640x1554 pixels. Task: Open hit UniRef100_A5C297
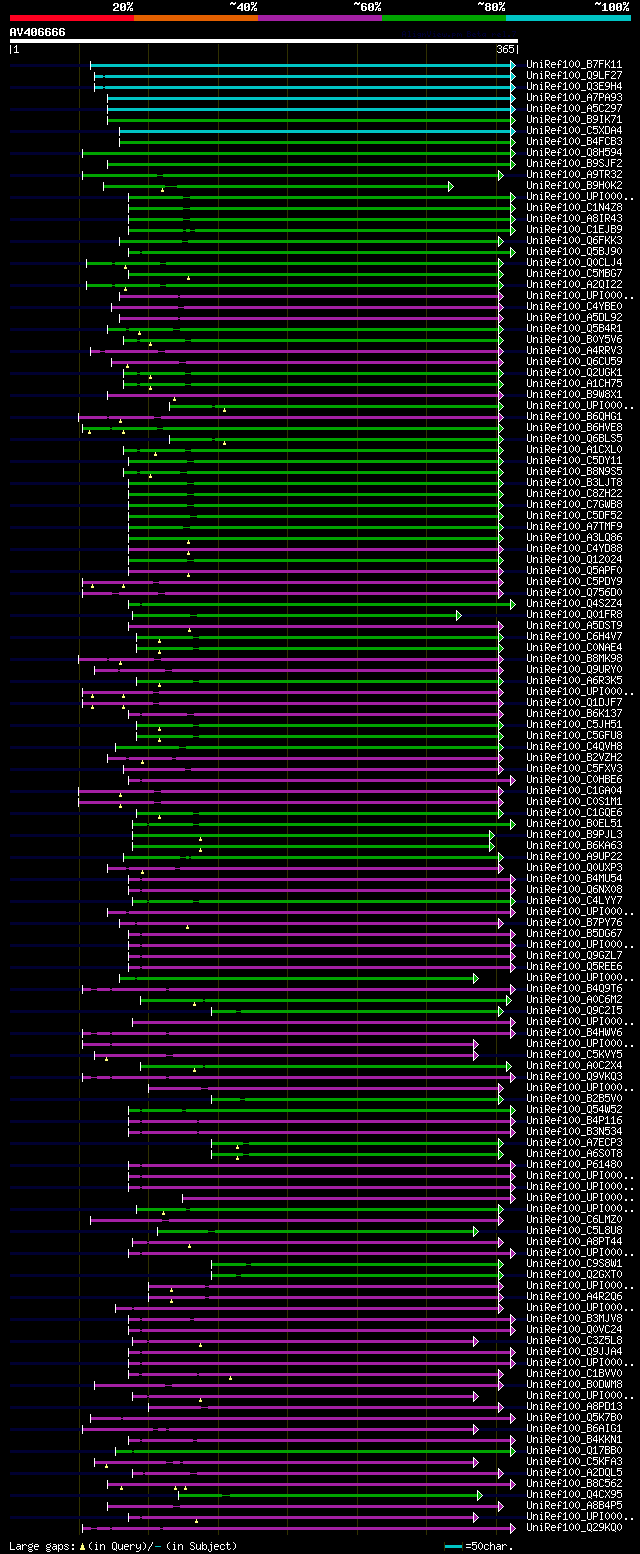click(x=574, y=108)
